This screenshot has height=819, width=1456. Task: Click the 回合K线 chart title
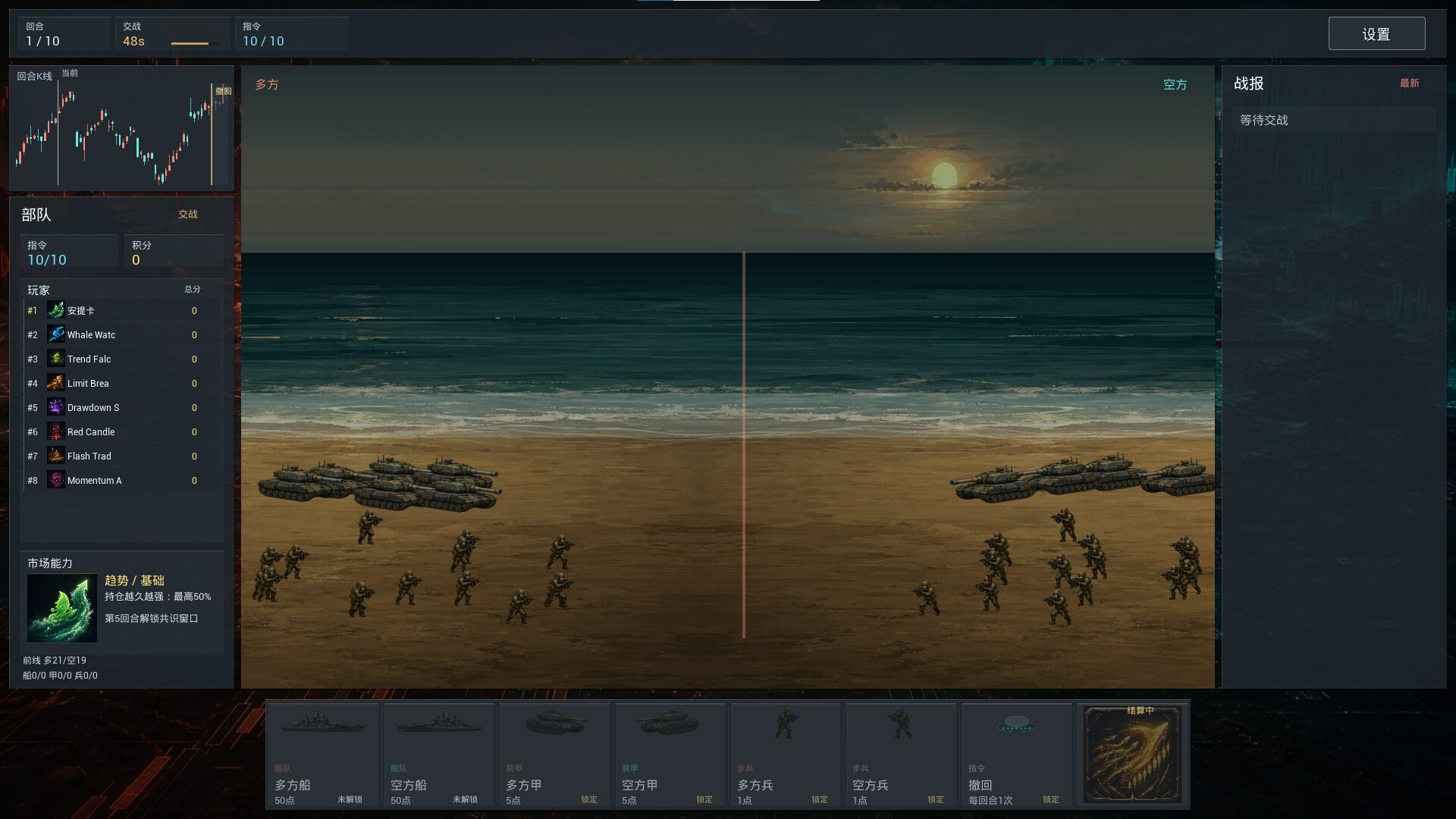coord(35,76)
